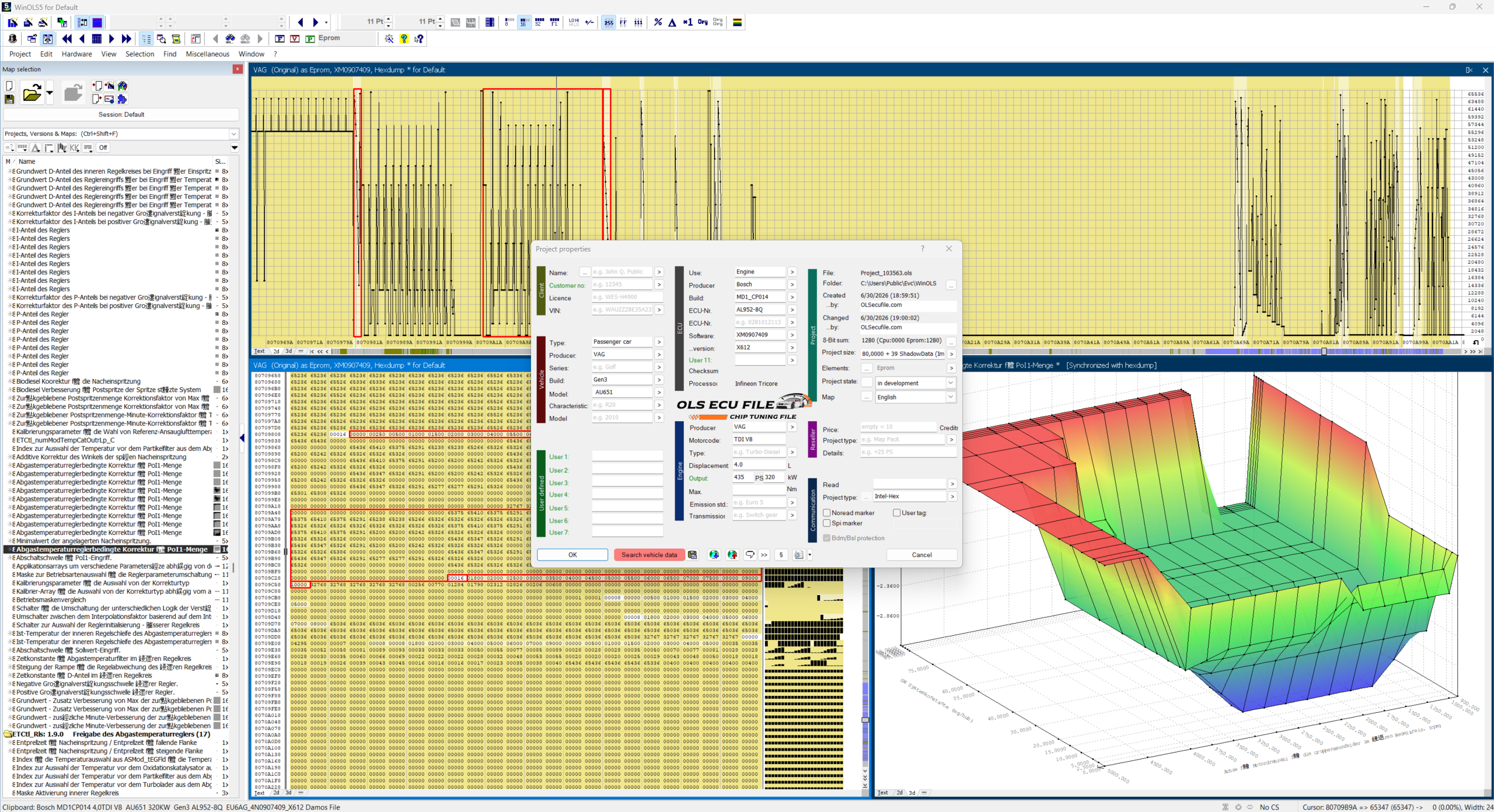Click the browse button next to Folder path
The height and width of the screenshot is (812, 1494).
click(x=951, y=285)
